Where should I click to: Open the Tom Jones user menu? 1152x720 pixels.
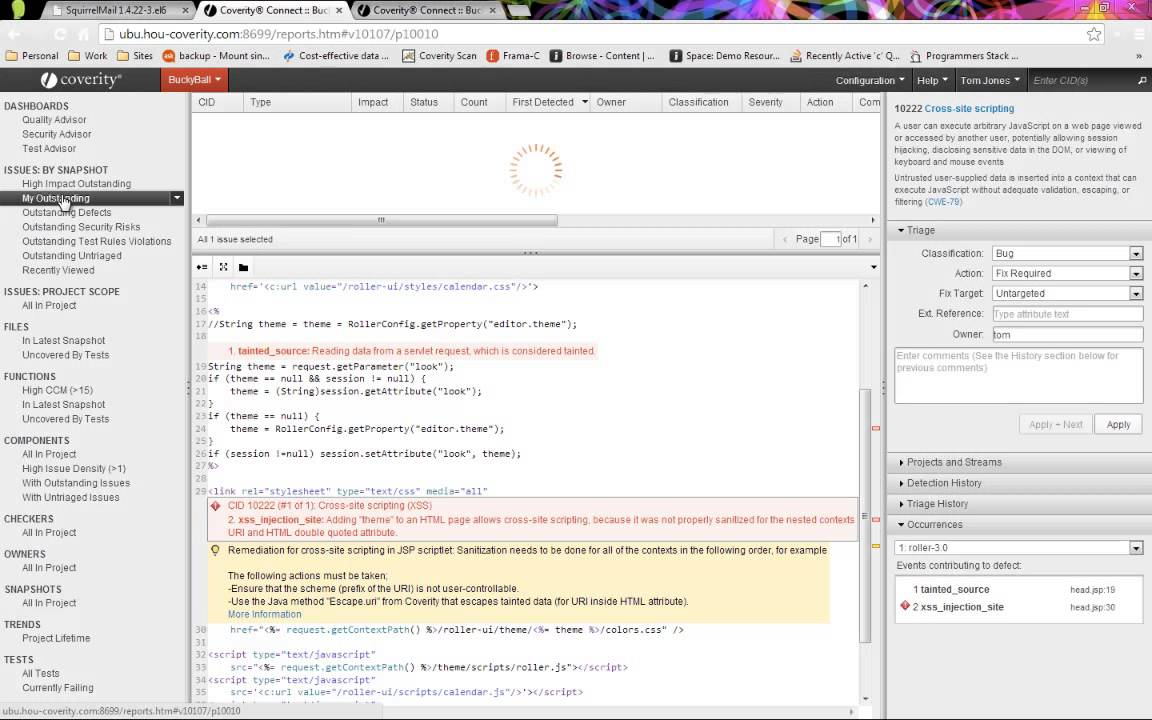pos(990,80)
